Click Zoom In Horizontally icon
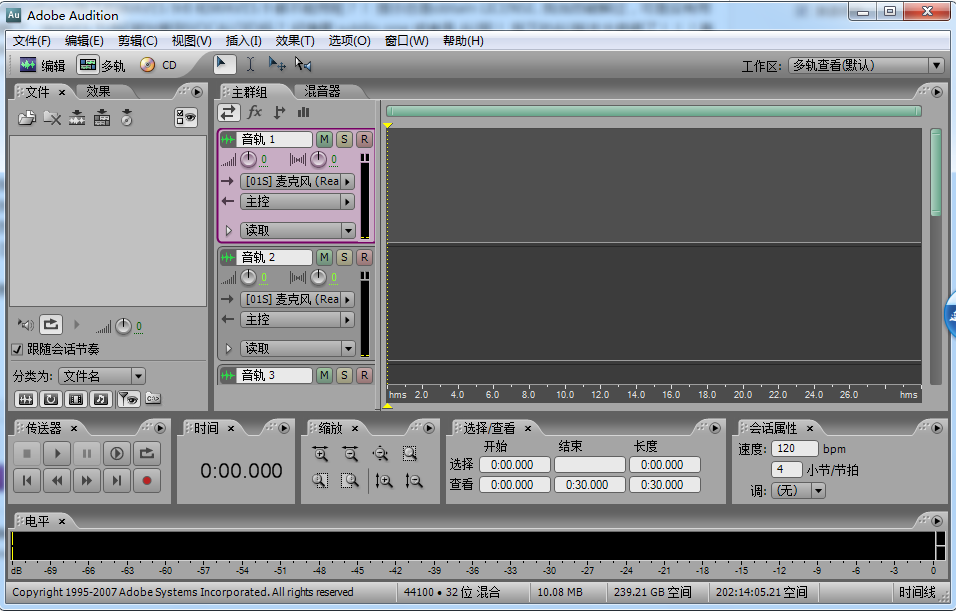This screenshot has width=956, height=614. point(320,454)
